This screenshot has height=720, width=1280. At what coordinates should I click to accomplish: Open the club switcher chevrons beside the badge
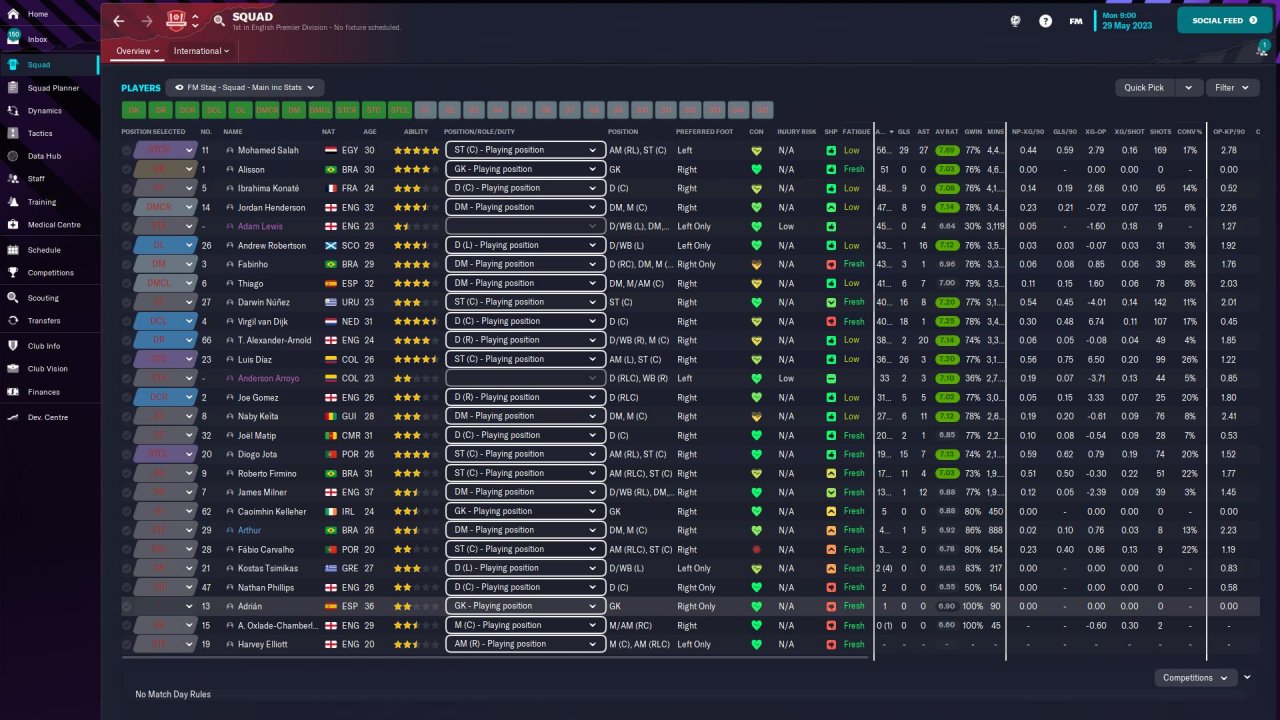tap(195, 21)
